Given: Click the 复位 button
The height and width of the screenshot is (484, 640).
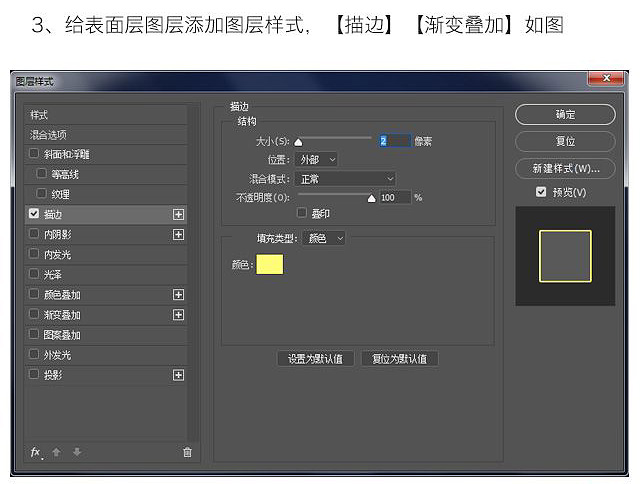Looking at the screenshot, I should pyautogui.click(x=565, y=141).
